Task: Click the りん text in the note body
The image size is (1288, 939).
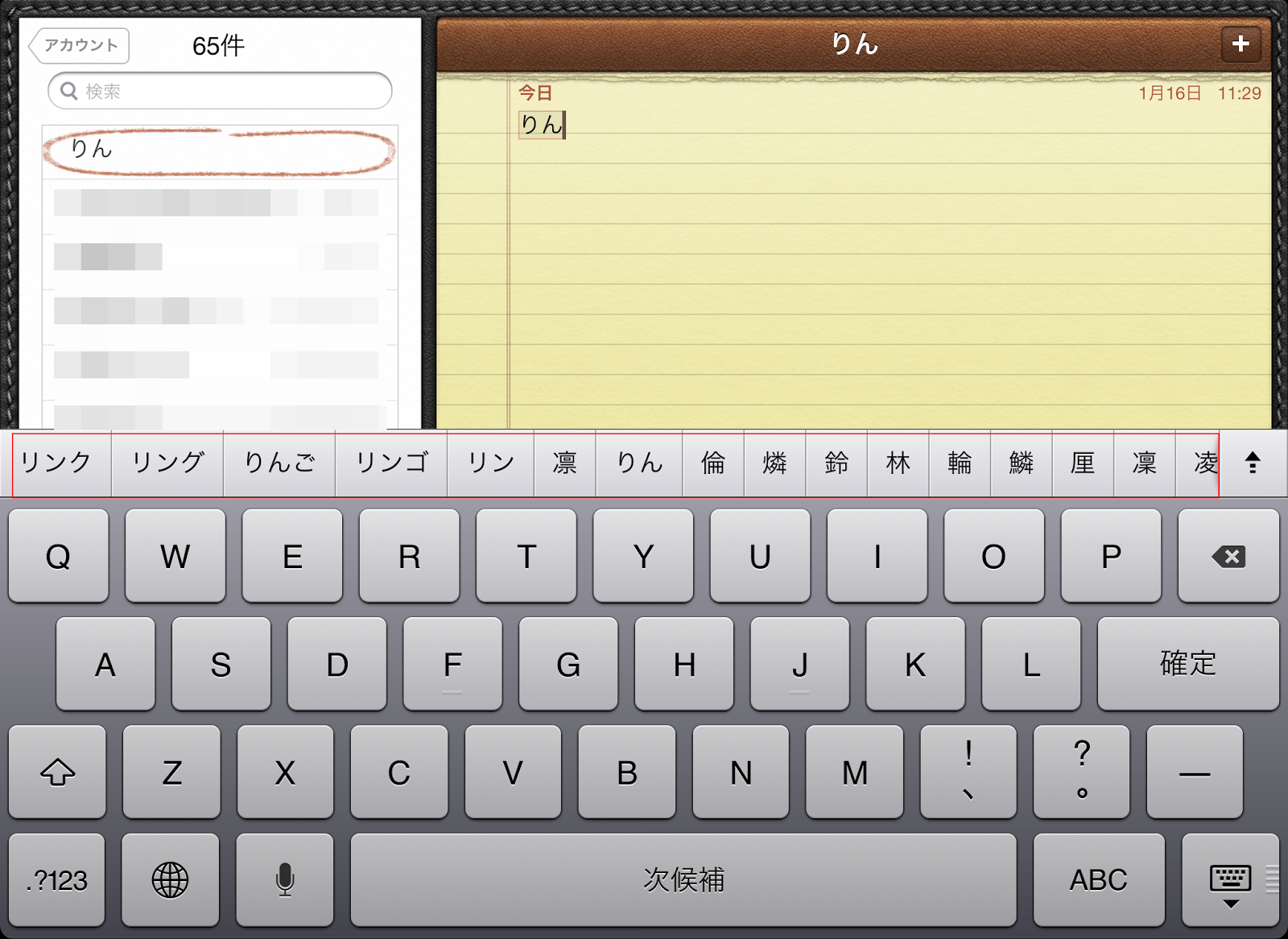Action: coord(541,125)
